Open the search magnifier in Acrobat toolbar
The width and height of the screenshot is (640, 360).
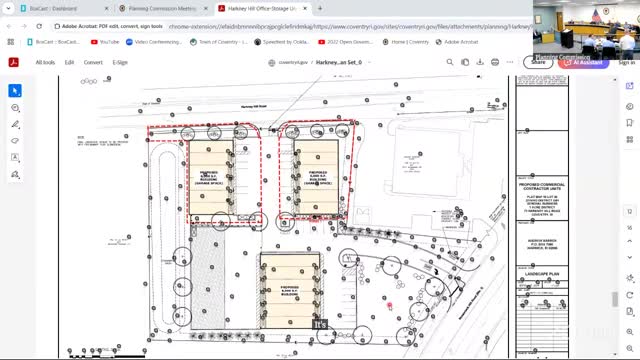[449, 62]
